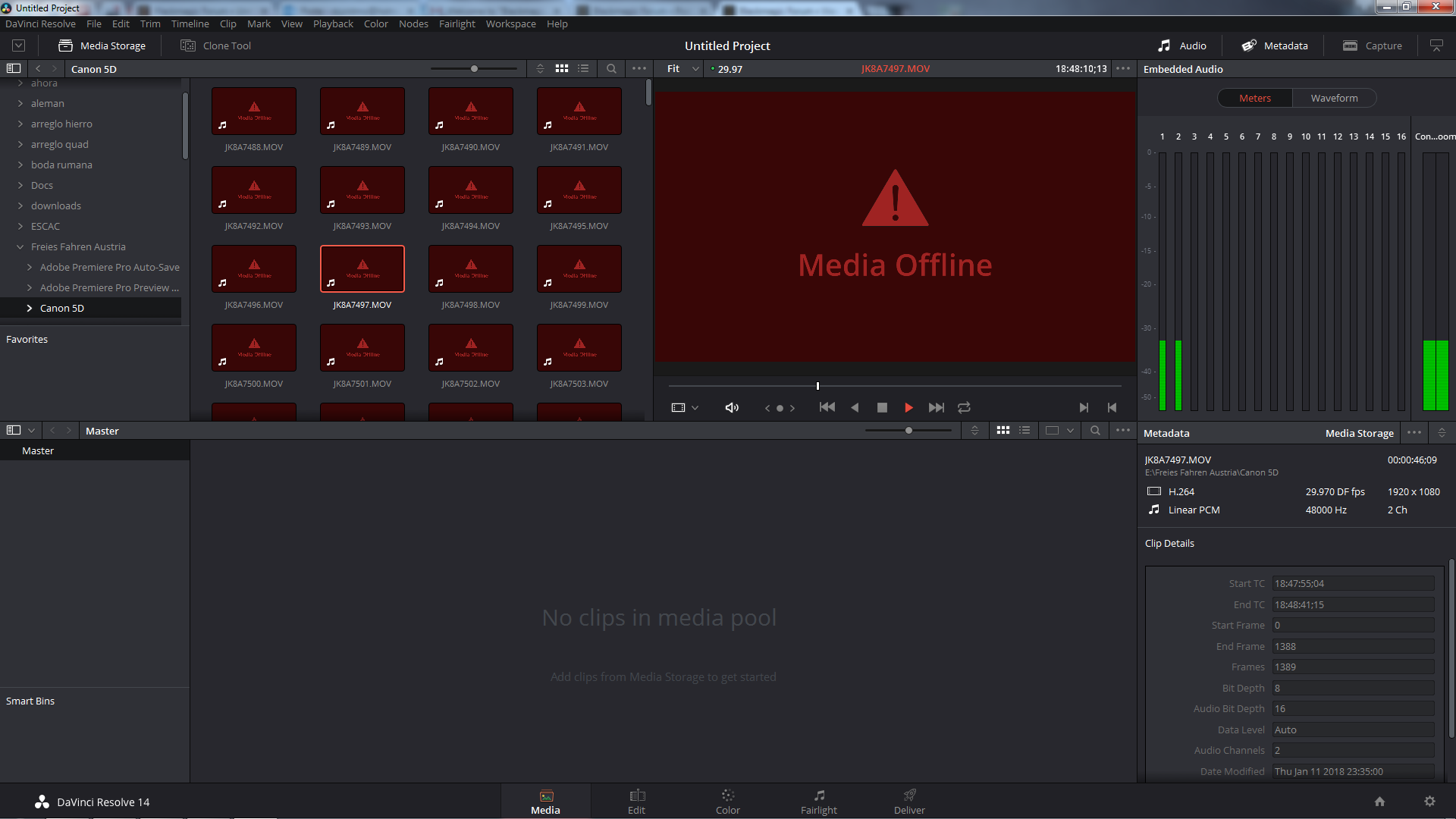The height and width of the screenshot is (819, 1456).
Task: Mute viewer audio speaker icon
Action: point(732,407)
